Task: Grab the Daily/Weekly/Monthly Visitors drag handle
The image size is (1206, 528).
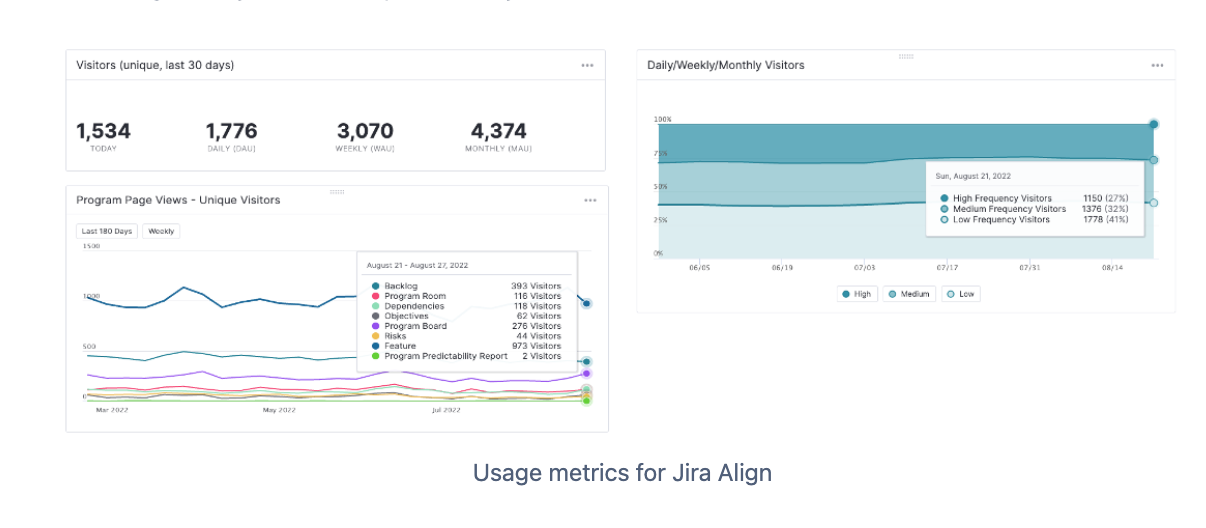Action: tap(906, 56)
